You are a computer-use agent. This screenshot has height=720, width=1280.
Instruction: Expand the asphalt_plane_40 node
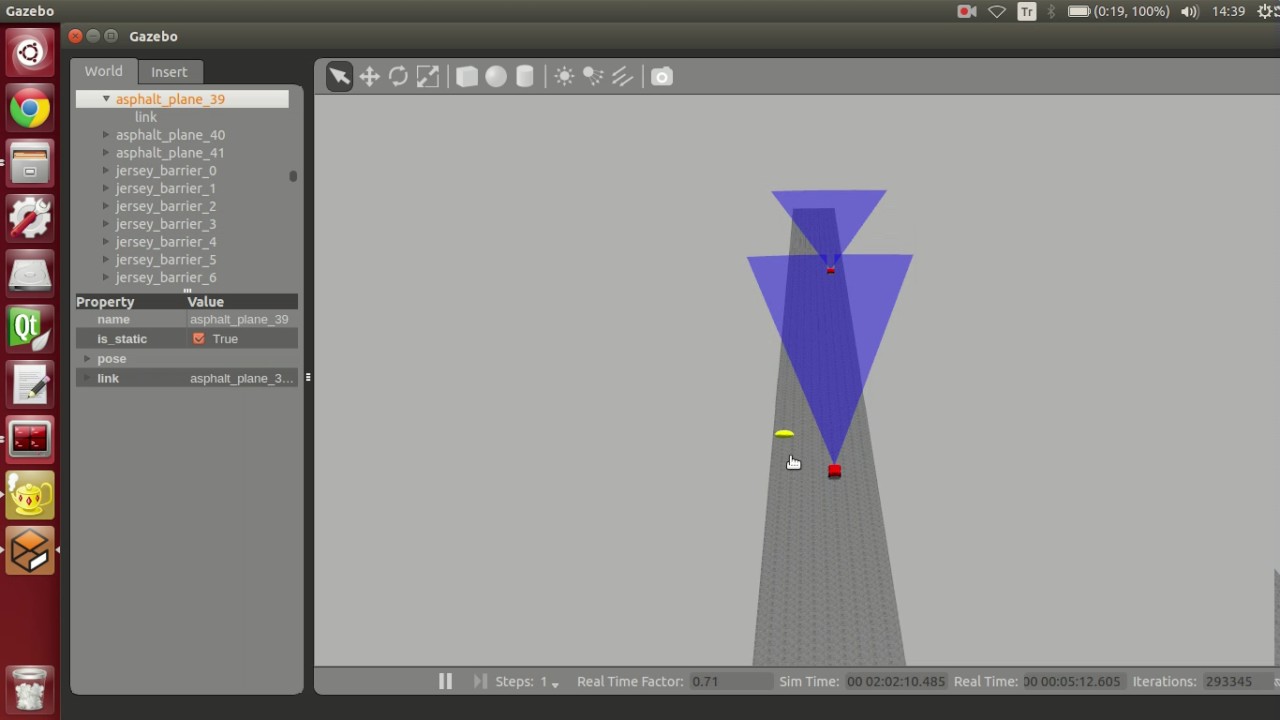(x=106, y=135)
